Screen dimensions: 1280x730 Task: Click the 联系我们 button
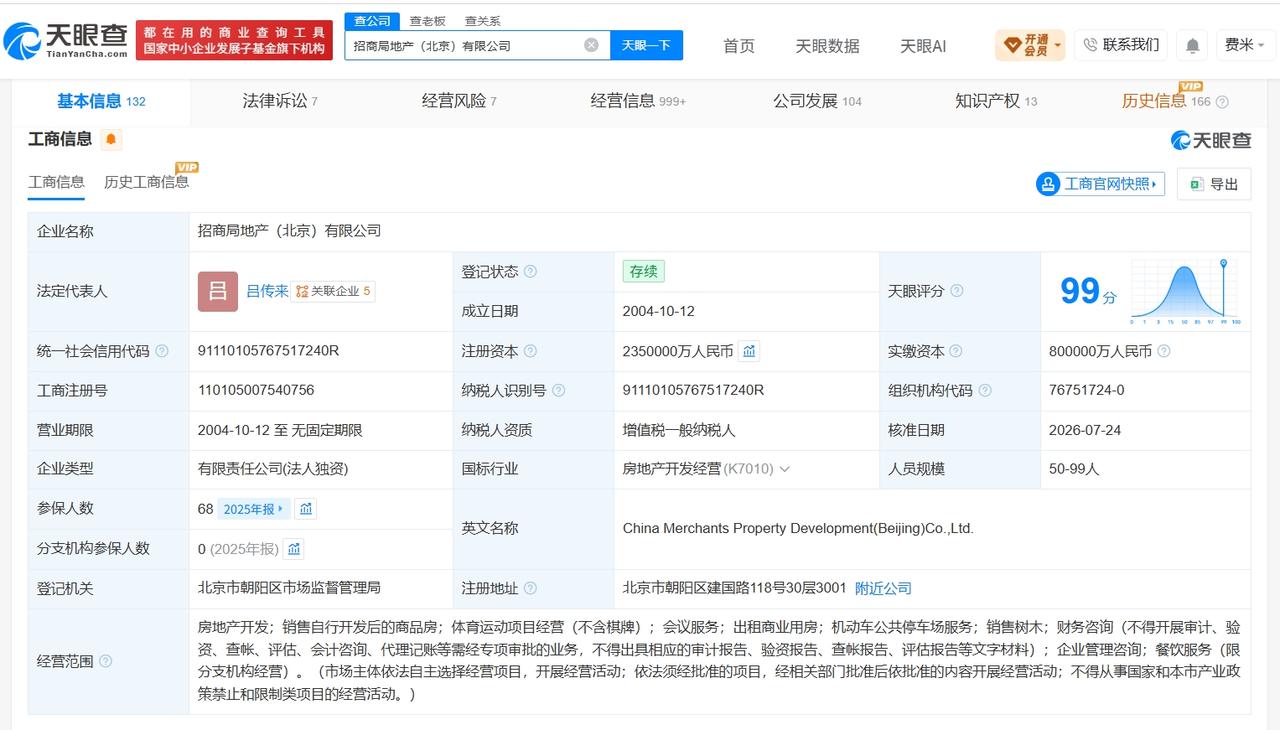(1121, 45)
